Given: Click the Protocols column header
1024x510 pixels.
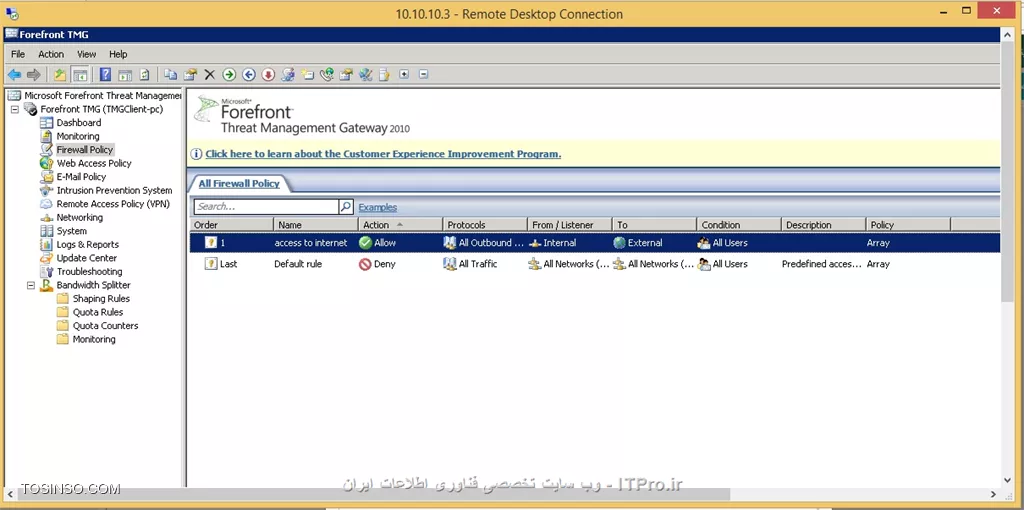Looking at the screenshot, I should coord(485,225).
